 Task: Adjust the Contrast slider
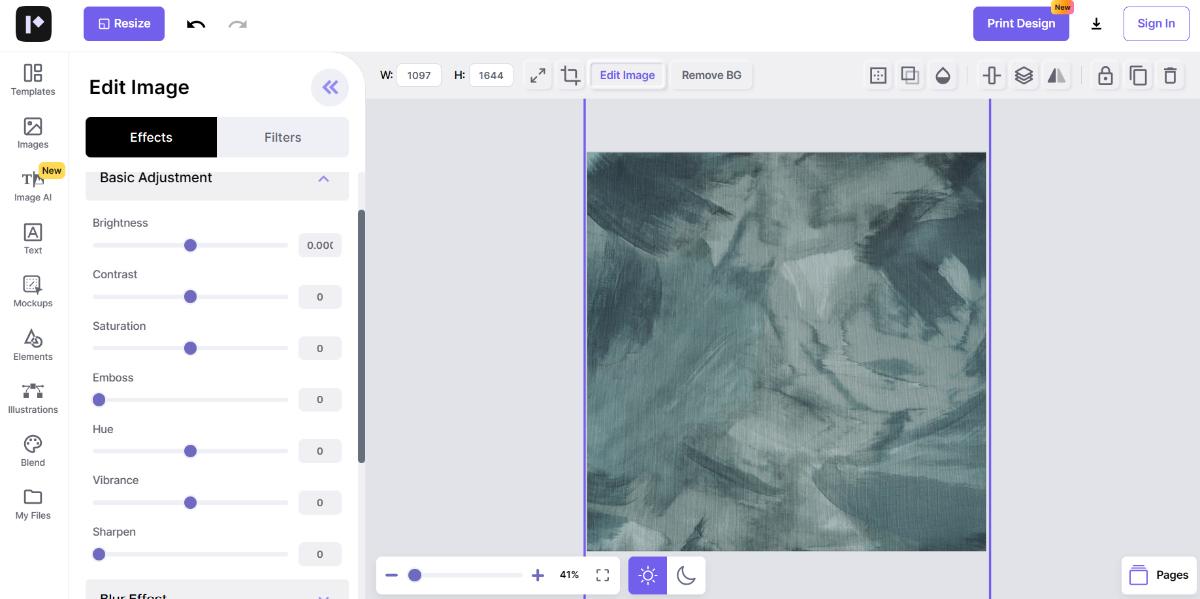click(x=190, y=296)
